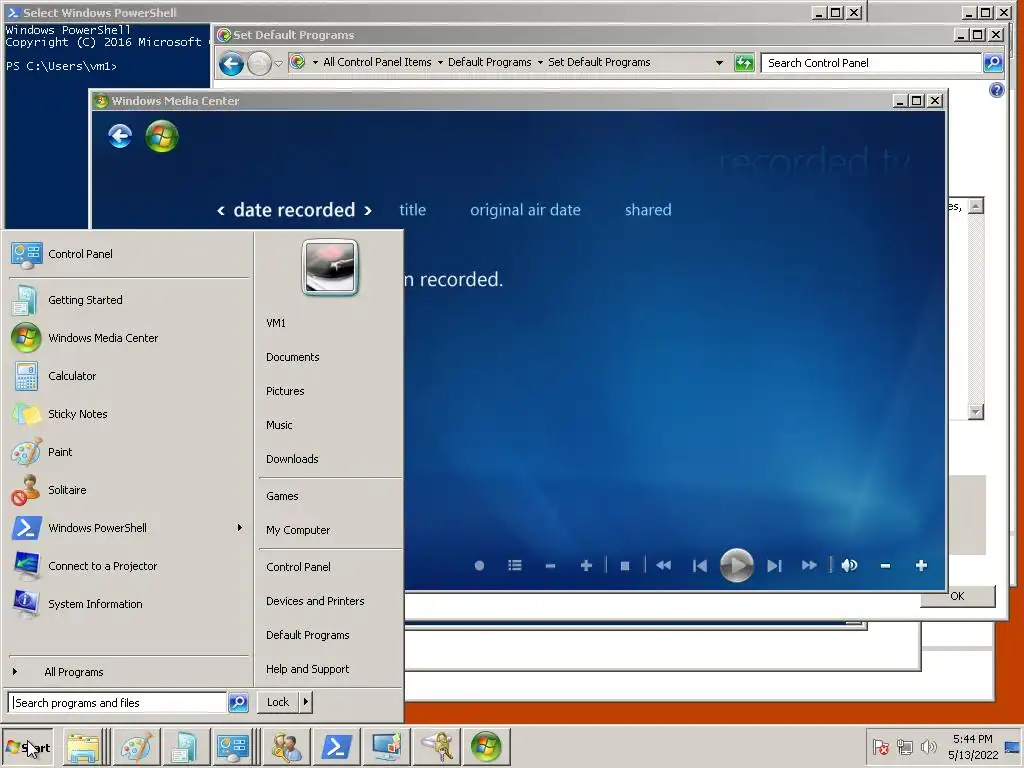The height and width of the screenshot is (768, 1024).
Task: Click the right chevron beside date recorded
Action: point(368,210)
